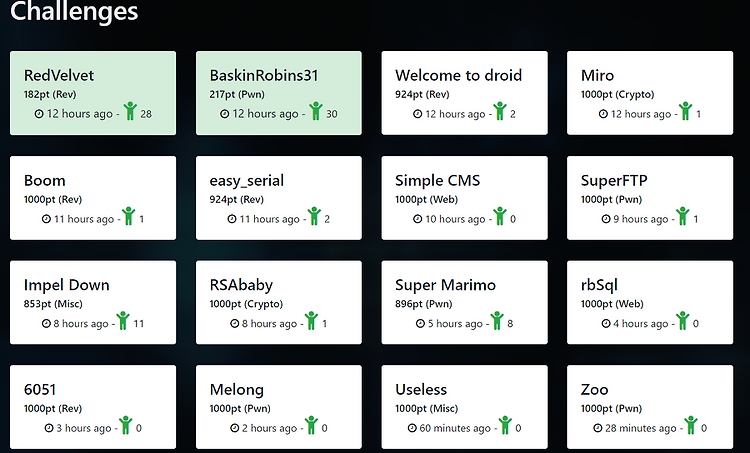Click the solver person icon on RedVelvet

130,111
